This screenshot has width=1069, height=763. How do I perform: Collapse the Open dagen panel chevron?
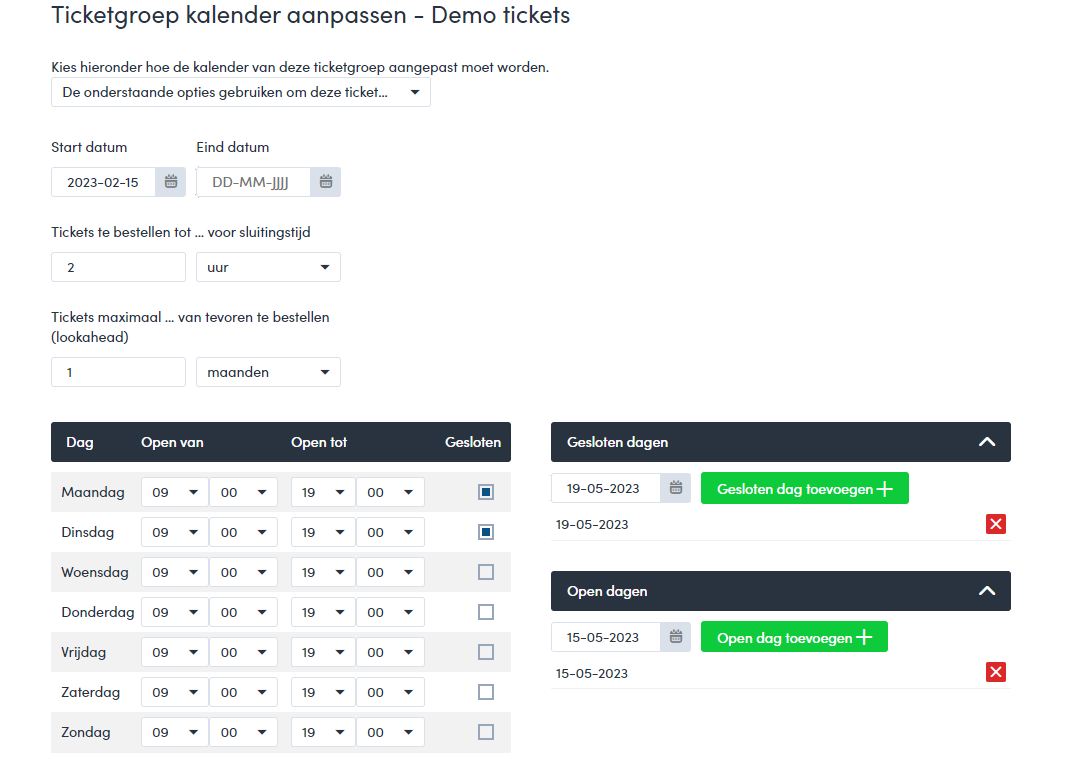[987, 591]
